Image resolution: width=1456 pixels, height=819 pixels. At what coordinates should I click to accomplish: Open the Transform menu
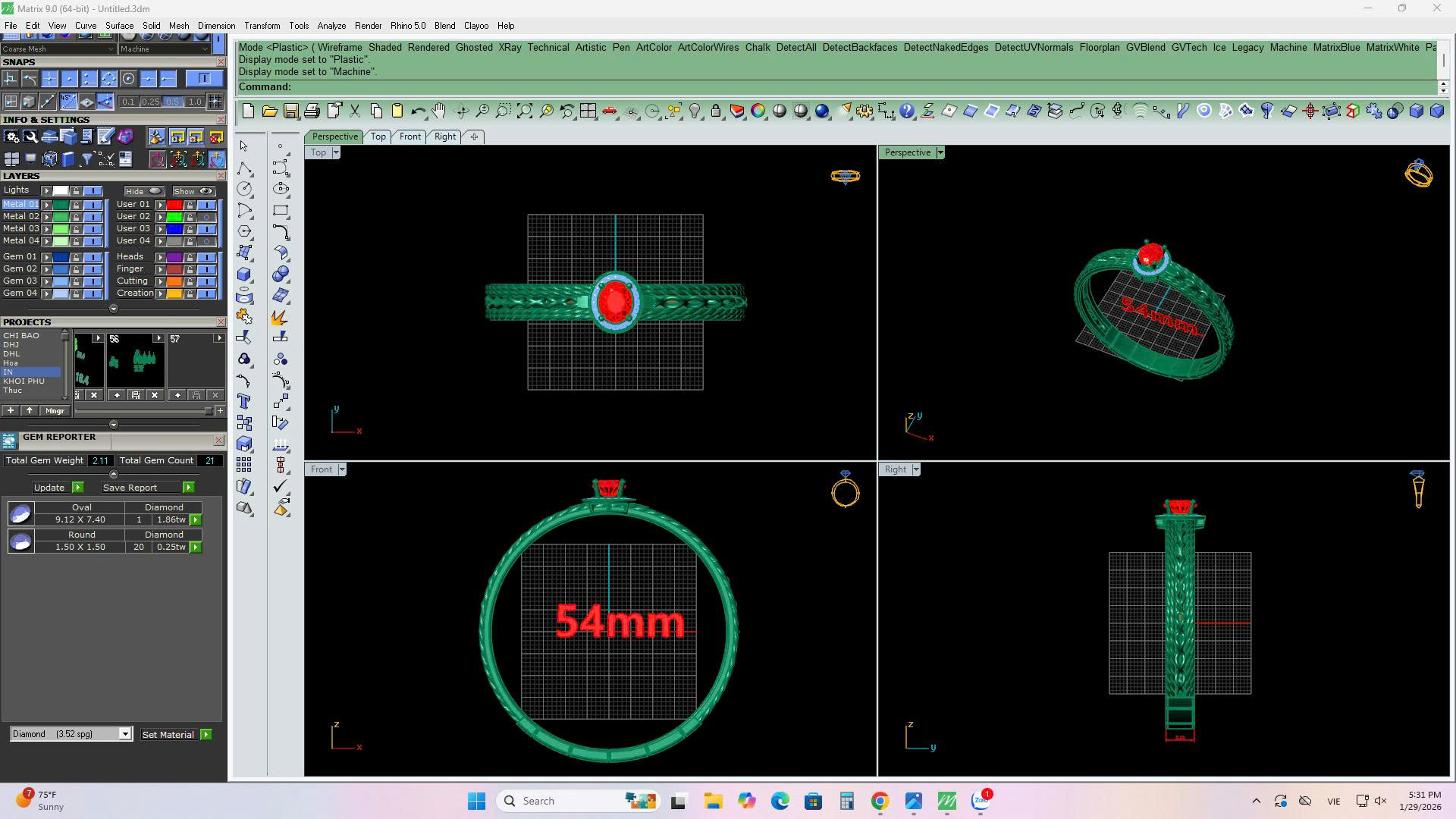pos(262,26)
